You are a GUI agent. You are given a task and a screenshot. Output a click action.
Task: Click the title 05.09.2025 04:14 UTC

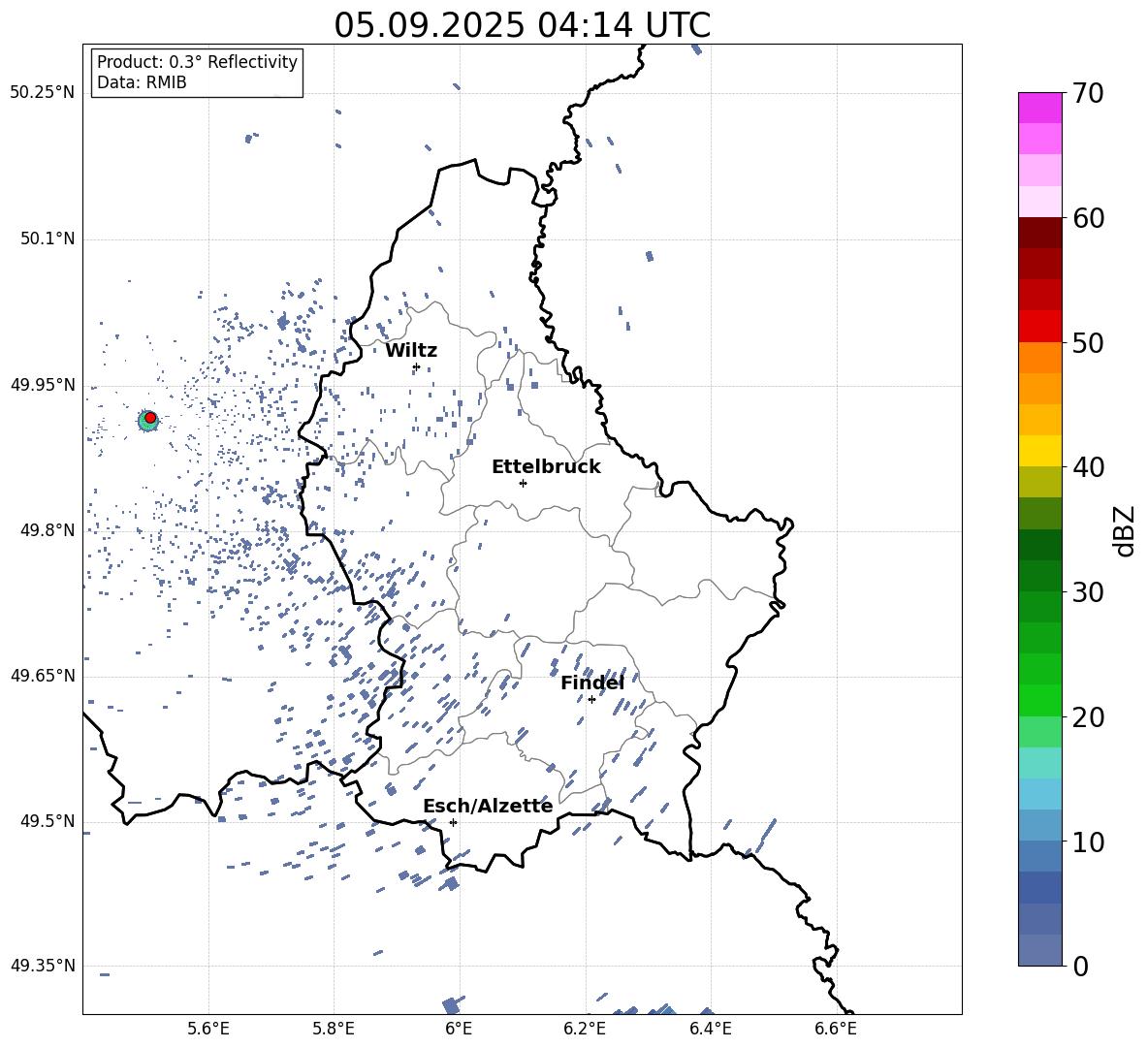tap(522, 25)
